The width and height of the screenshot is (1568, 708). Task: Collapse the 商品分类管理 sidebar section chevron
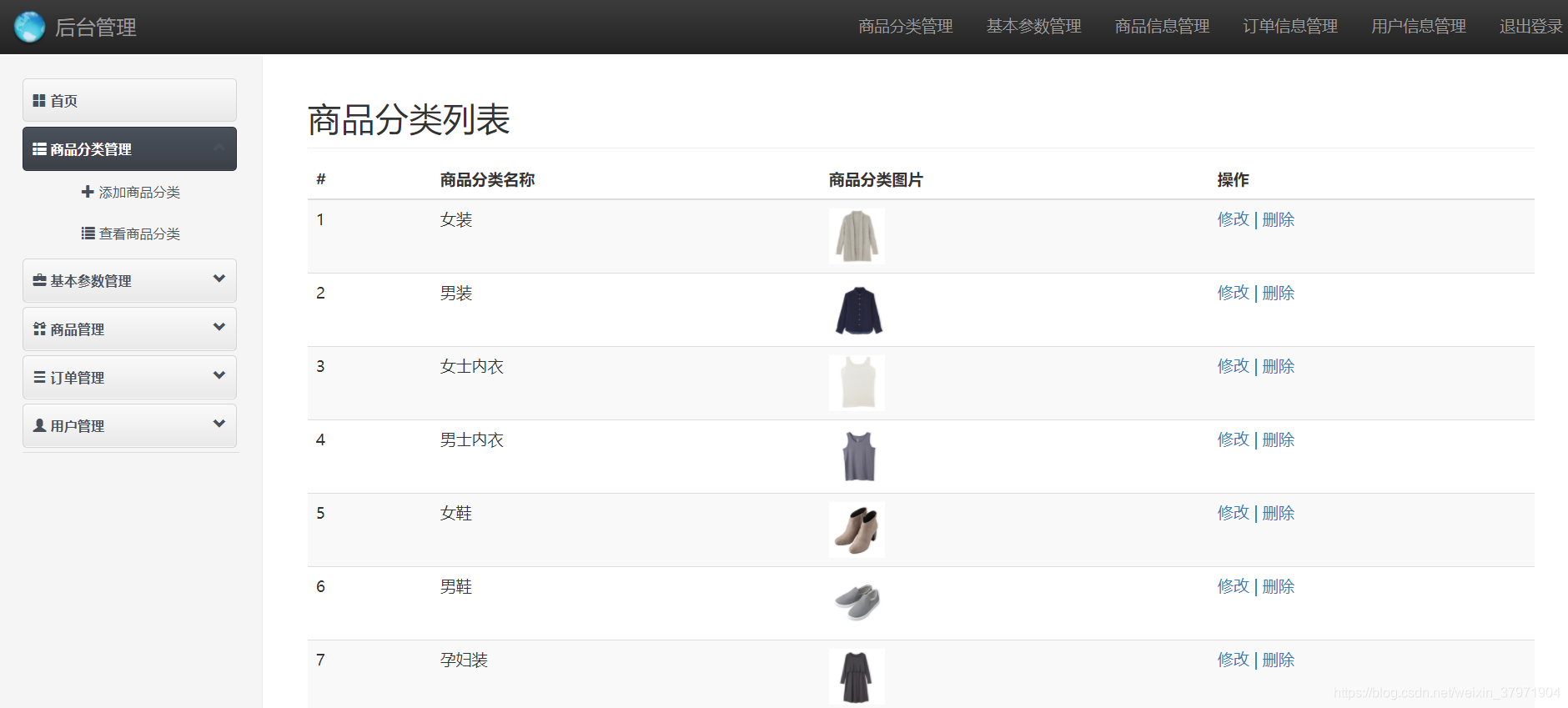click(x=219, y=148)
